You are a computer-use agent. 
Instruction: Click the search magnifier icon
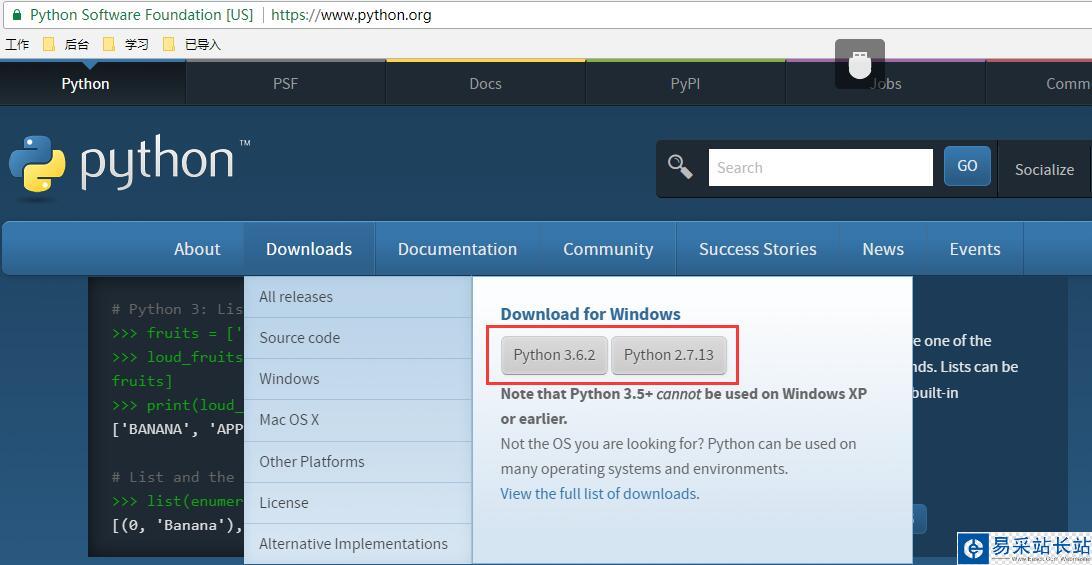680,167
